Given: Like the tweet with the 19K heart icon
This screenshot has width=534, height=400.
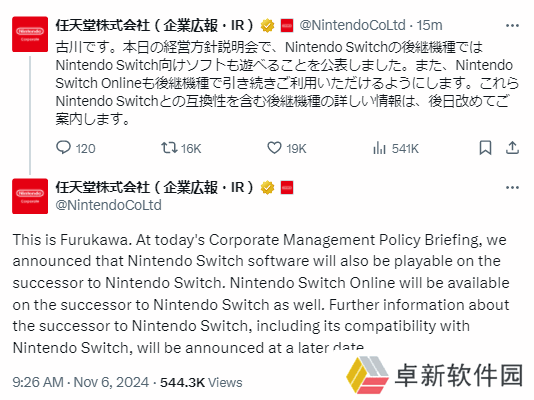Looking at the screenshot, I should [274, 148].
